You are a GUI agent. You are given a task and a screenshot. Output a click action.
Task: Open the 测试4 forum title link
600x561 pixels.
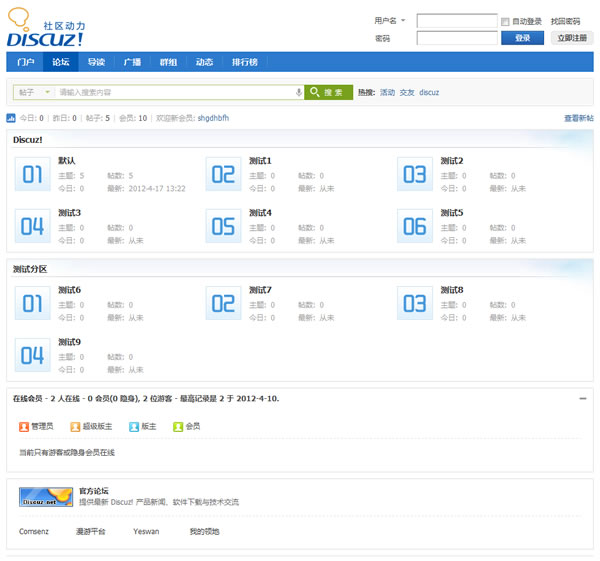click(260, 213)
